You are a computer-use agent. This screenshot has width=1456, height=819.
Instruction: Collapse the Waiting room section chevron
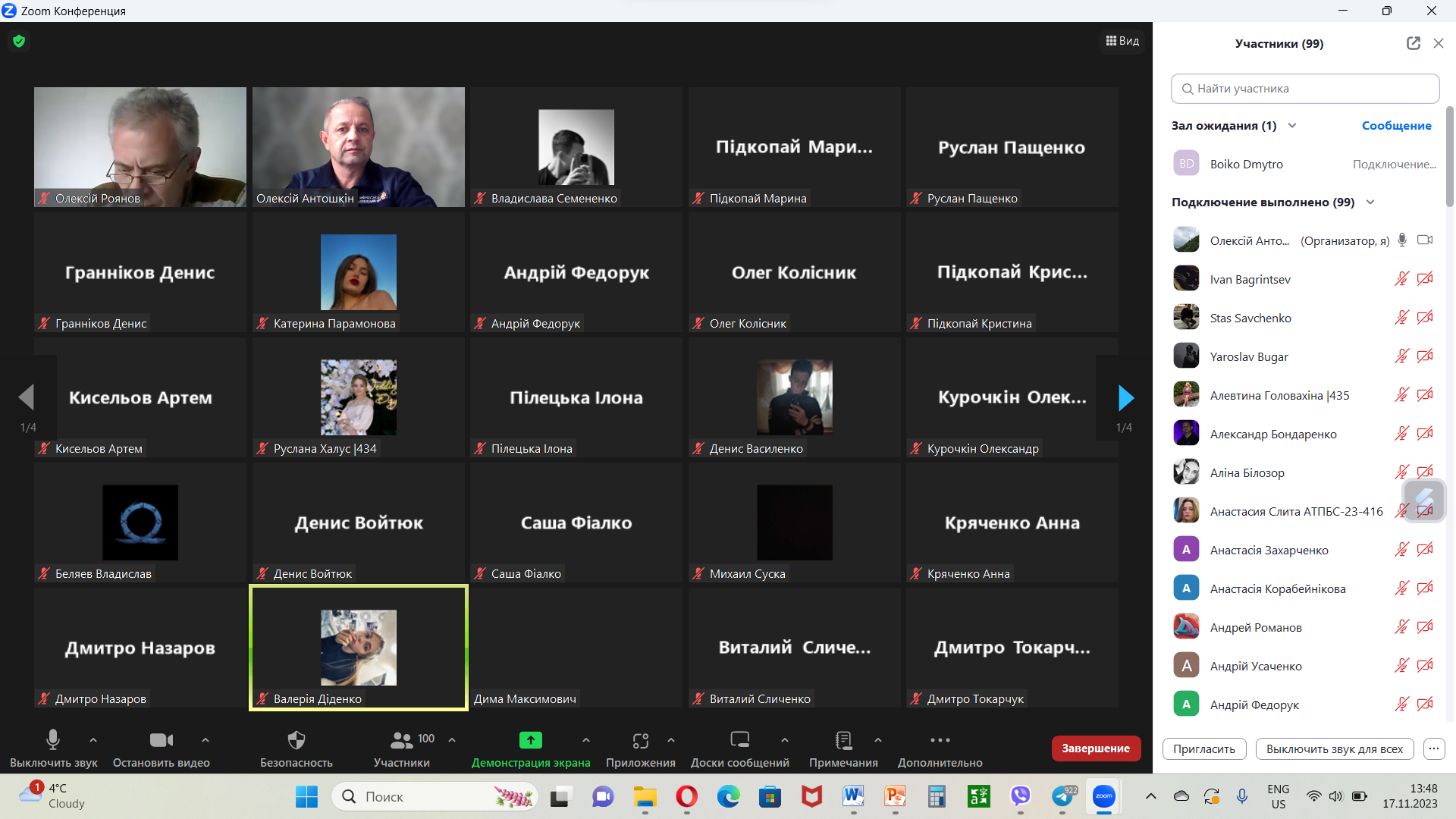click(1292, 126)
